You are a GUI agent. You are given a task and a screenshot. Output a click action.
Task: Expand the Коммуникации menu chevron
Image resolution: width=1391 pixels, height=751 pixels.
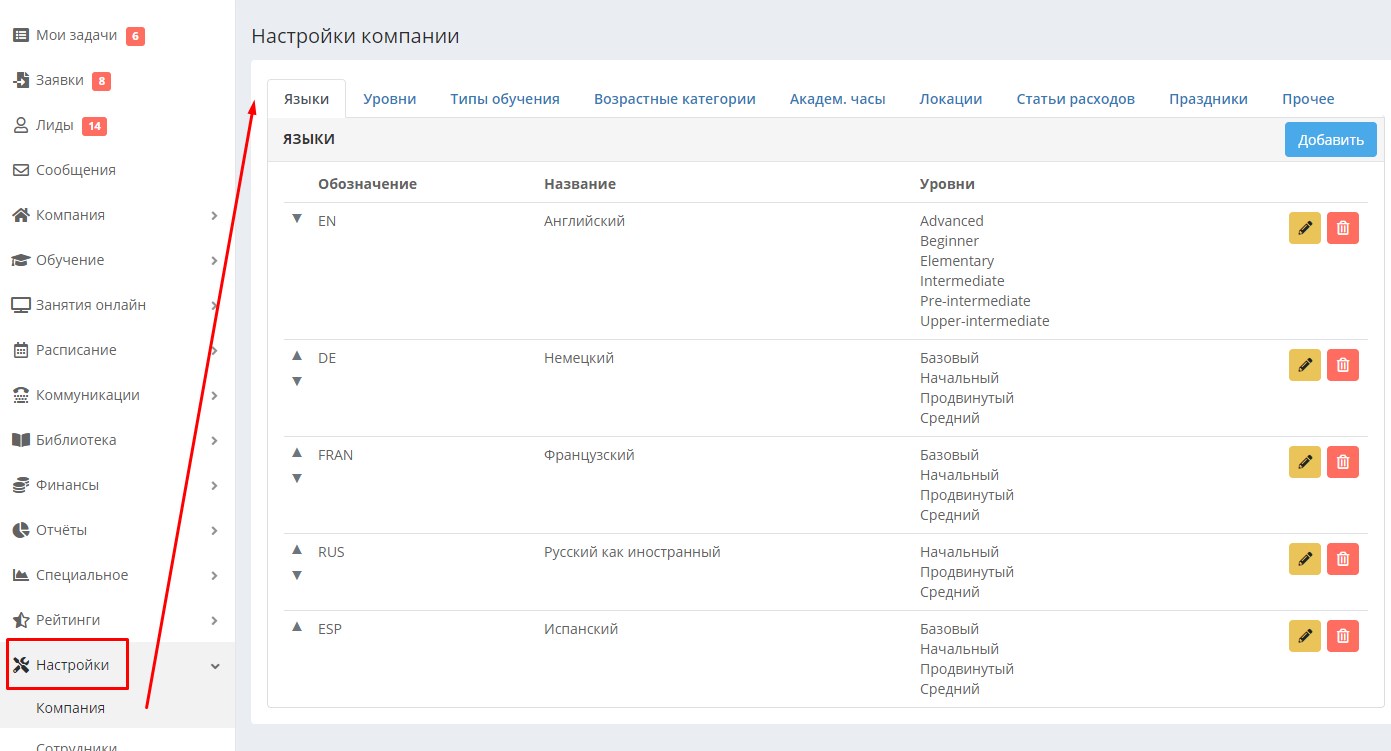tap(215, 395)
